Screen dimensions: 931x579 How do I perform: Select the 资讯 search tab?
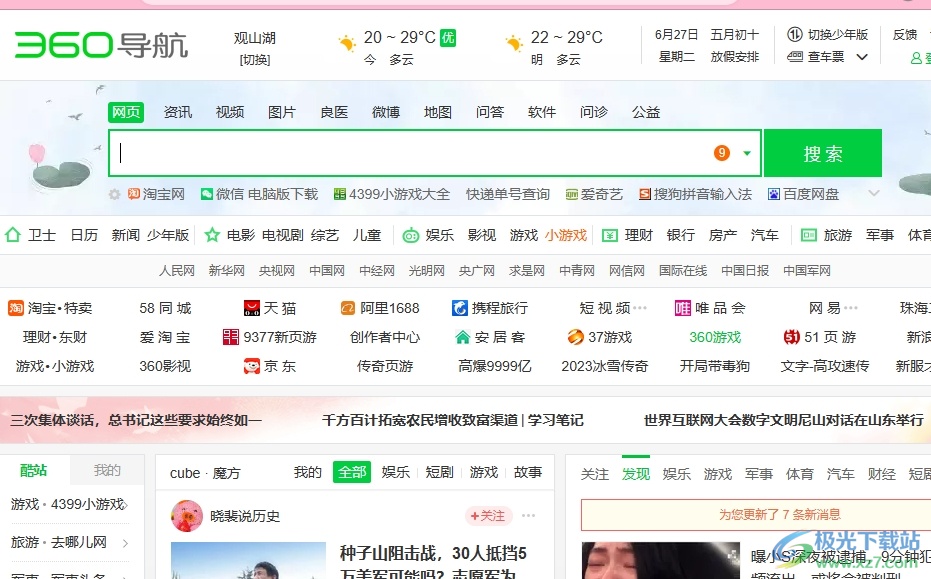tap(178, 112)
